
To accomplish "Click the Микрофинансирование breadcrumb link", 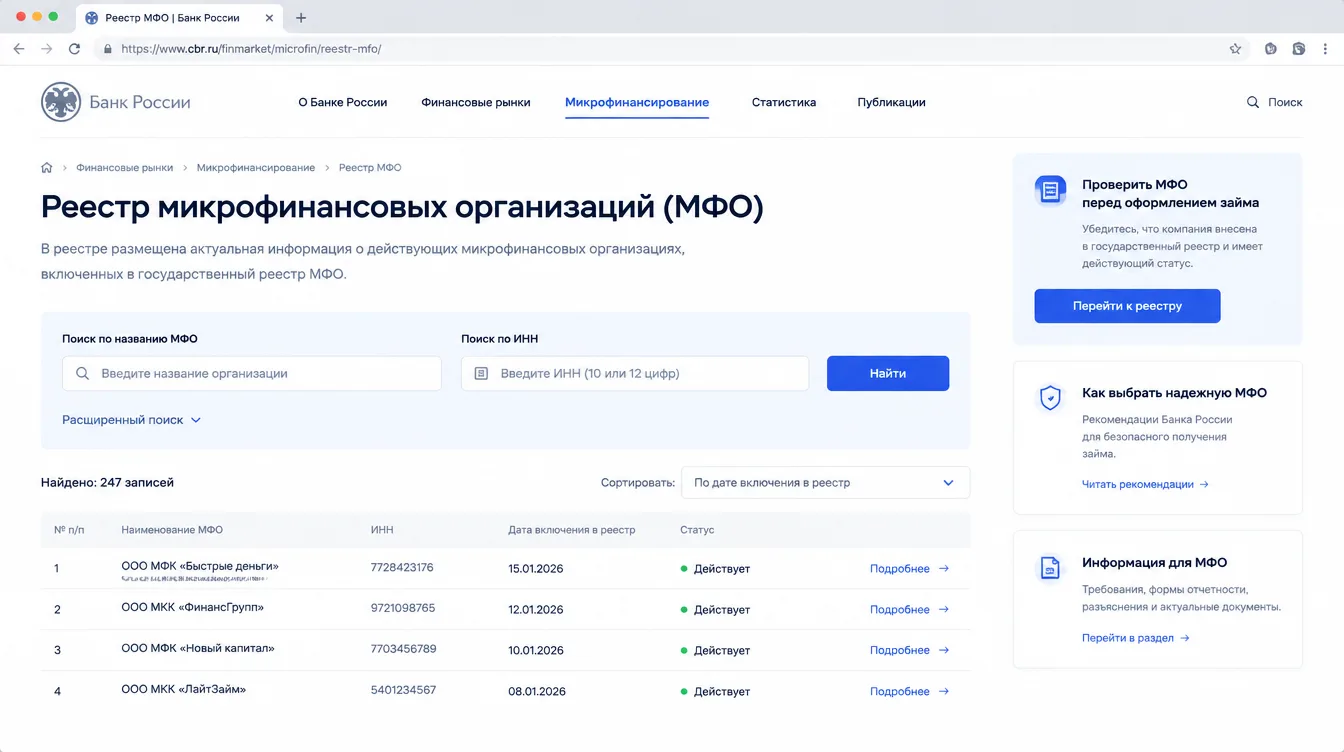I will click(x=256, y=168).
